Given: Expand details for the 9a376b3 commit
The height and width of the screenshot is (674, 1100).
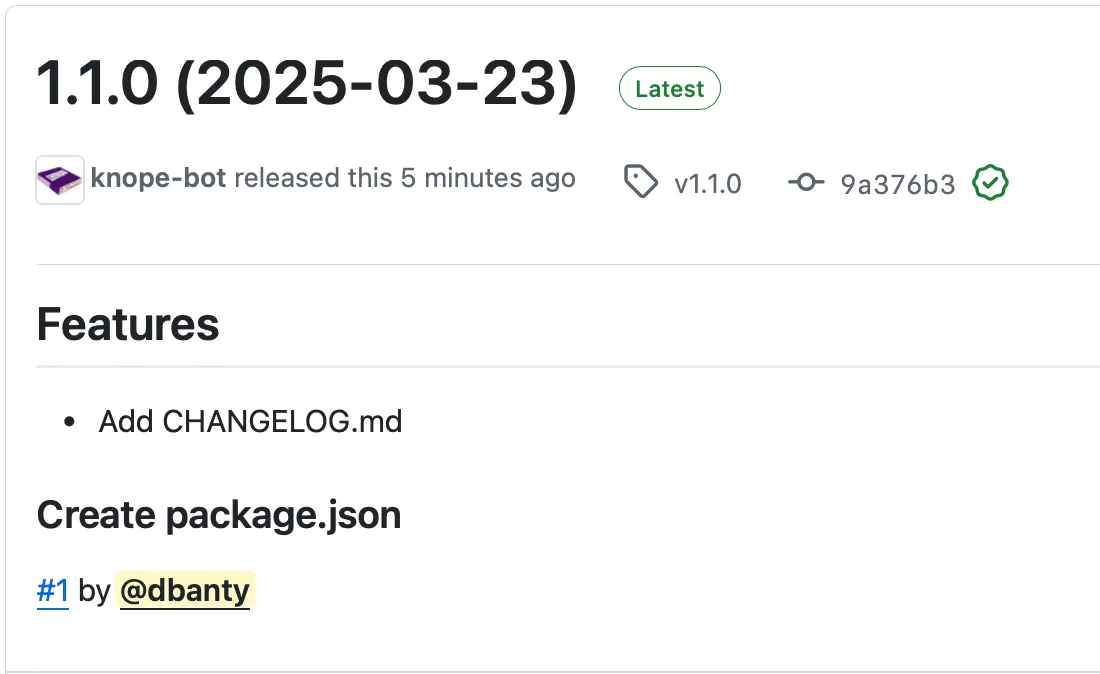Looking at the screenshot, I should (896, 183).
